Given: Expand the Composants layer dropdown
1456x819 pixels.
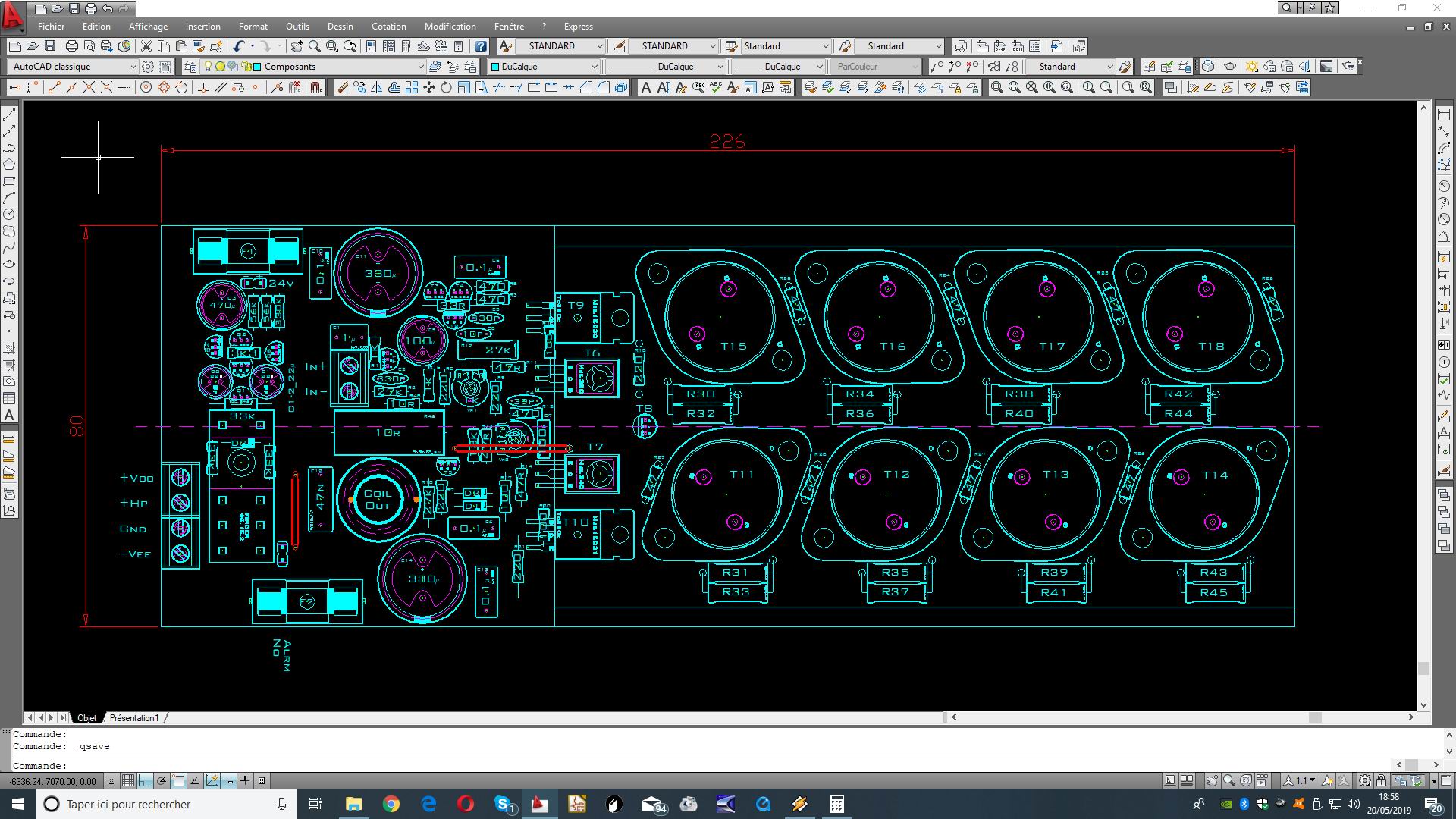Looking at the screenshot, I should 421,67.
